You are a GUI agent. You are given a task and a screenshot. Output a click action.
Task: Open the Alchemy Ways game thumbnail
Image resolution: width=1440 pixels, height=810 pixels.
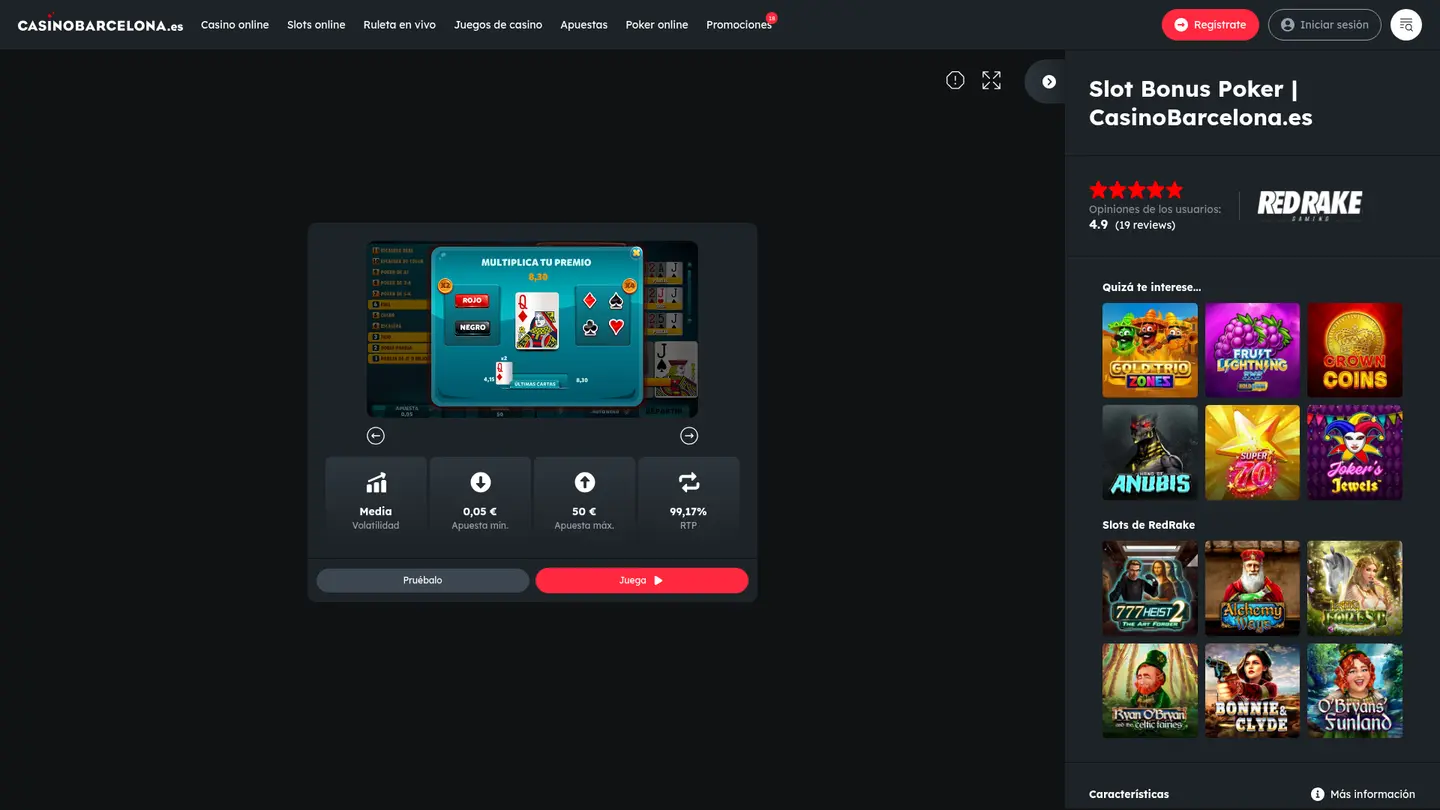(x=1252, y=588)
